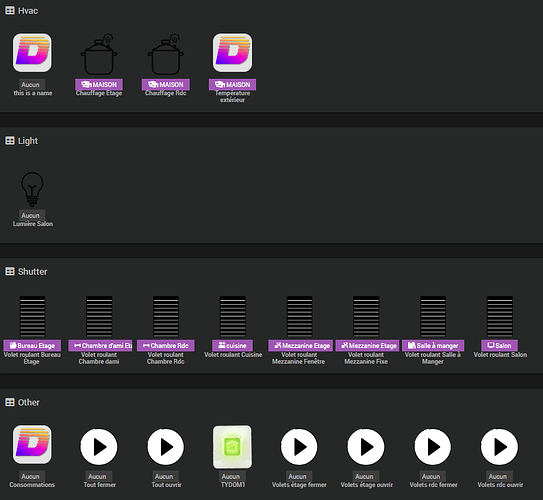Trigger Volets étage fermer play button
Image resolution: width=543 pixels, height=500 pixels.
coord(299,447)
